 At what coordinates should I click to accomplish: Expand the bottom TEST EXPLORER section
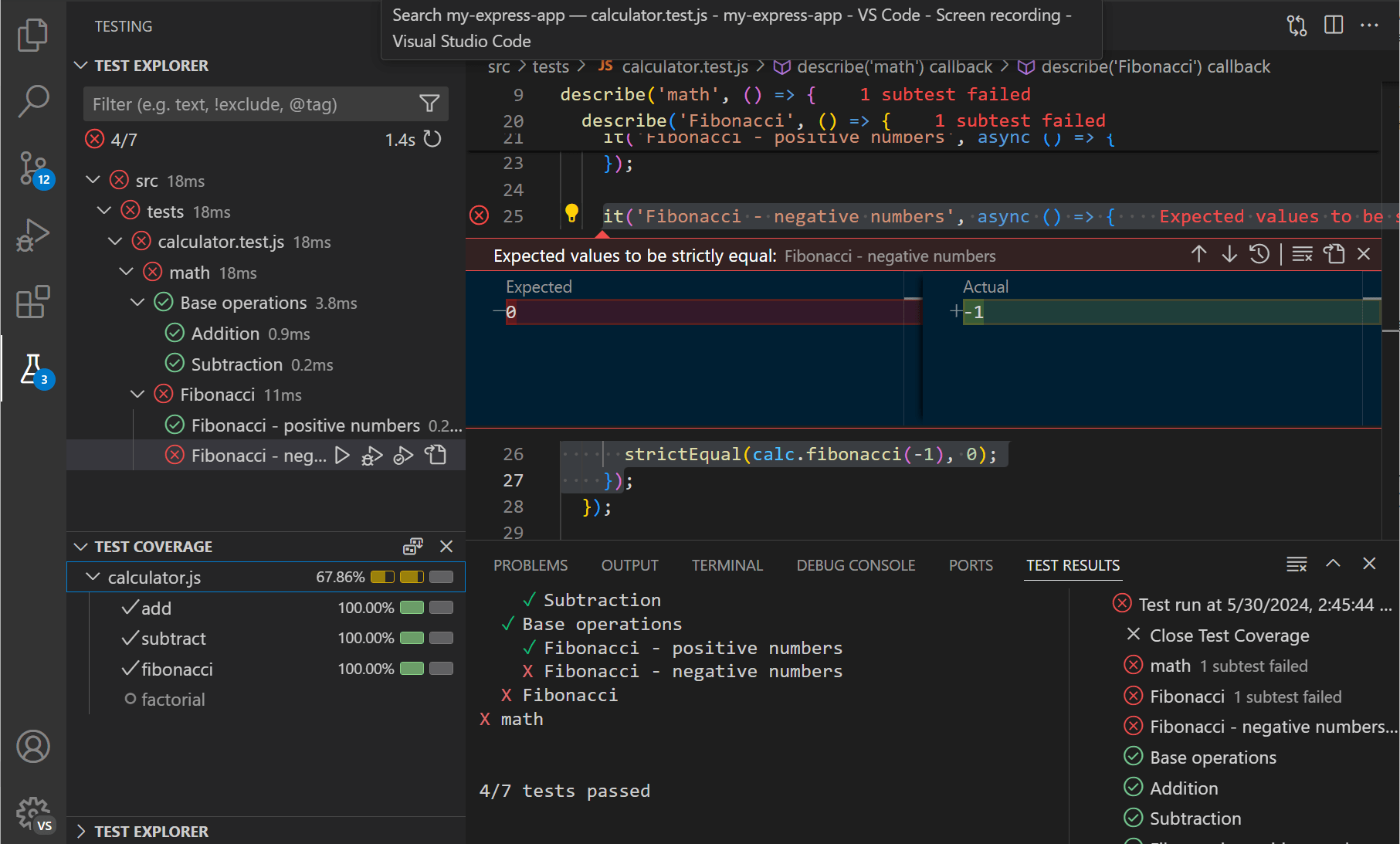[80, 832]
